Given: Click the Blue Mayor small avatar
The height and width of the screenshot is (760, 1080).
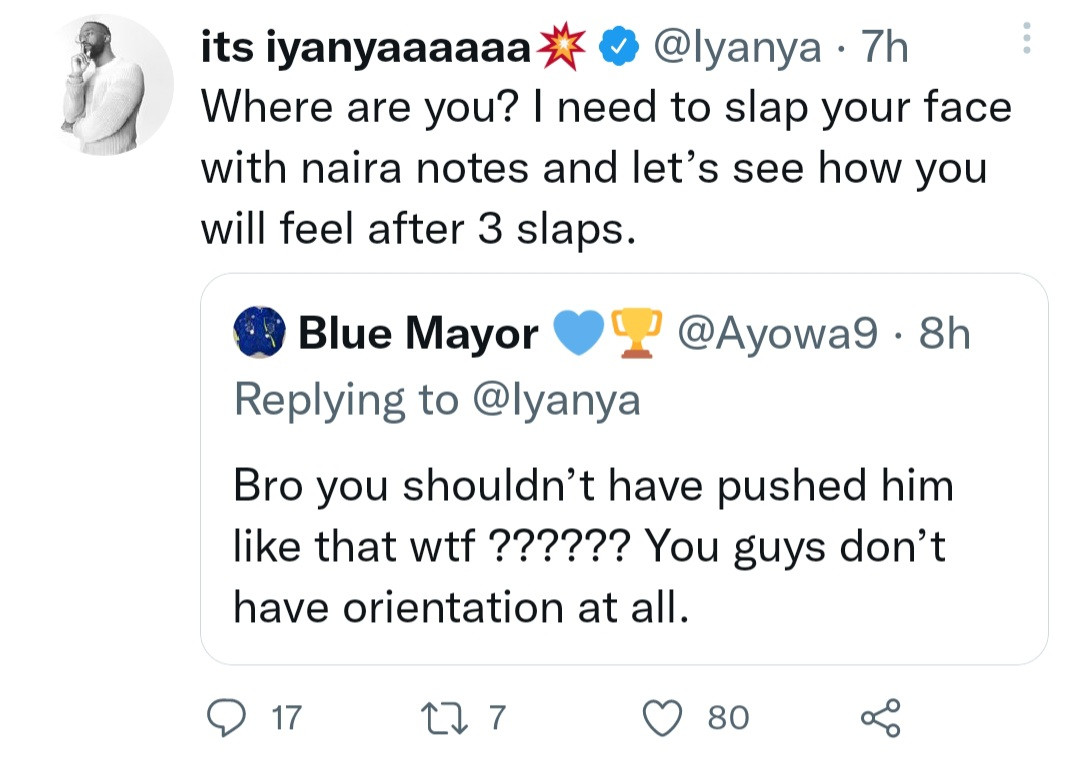Looking at the screenshot, I should click(260, 333).
